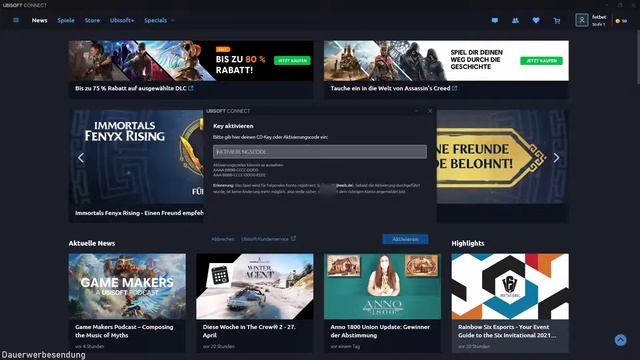Viewport: 640px width, 360px height.
Task: Click 'Diese Woche in The Crew 2' headline
Action: tap(249, 331)
